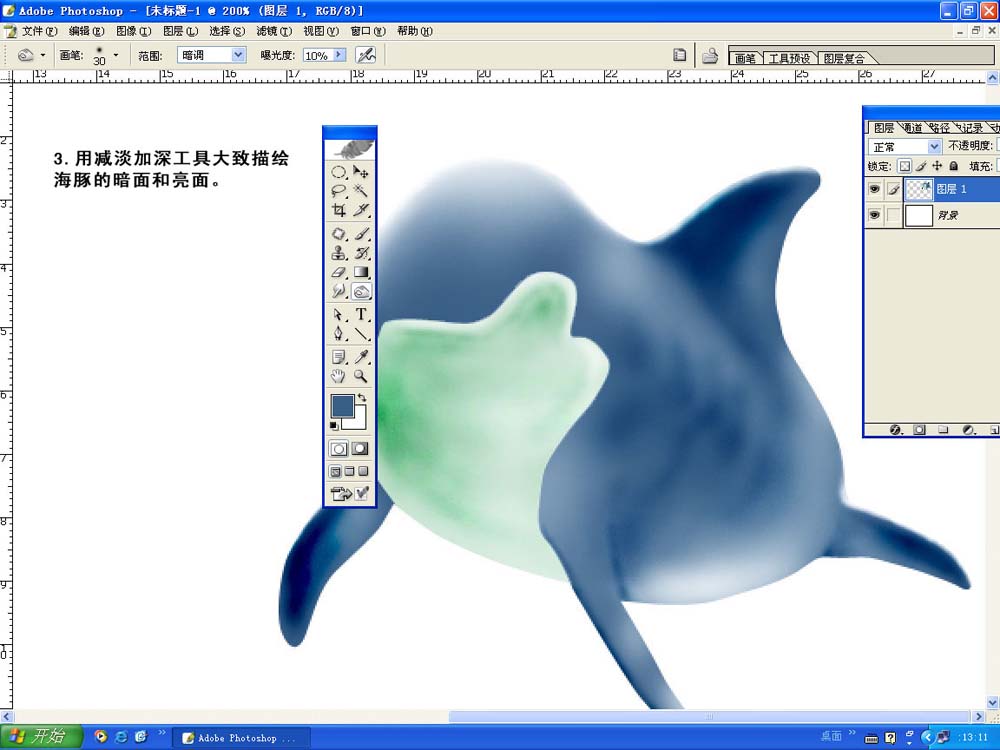Pick the Path Selection arrow tool

point(339,314)
